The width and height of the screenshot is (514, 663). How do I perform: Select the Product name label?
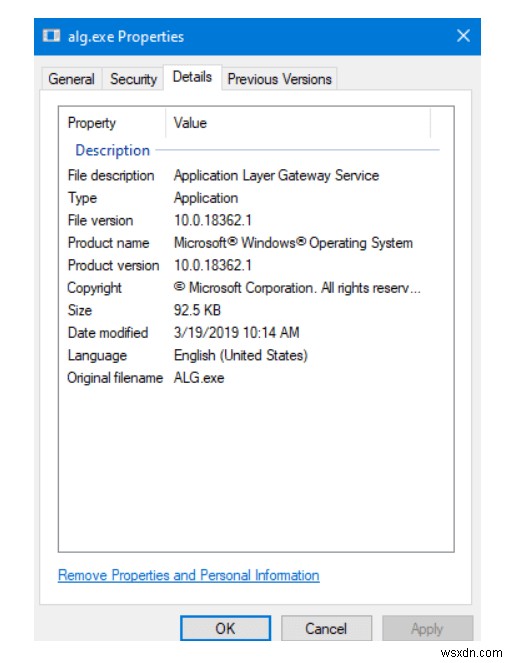click(108, 243)
